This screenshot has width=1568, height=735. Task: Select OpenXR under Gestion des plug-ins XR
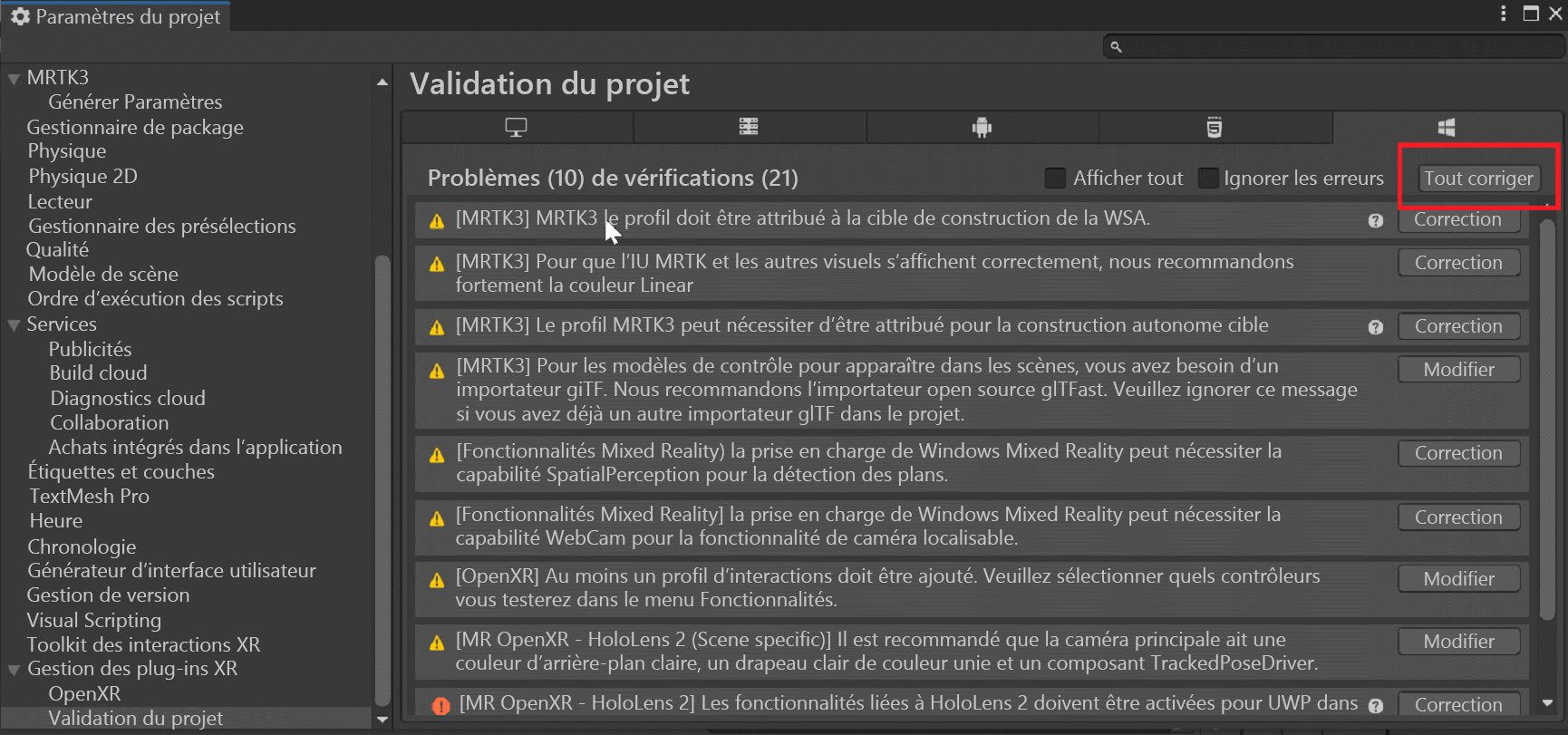[84, 693]
